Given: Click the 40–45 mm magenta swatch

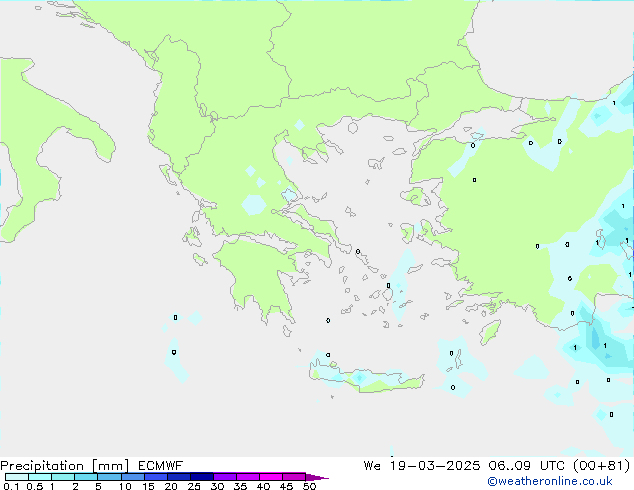Looking at the screenshot, I should (271, 477).
